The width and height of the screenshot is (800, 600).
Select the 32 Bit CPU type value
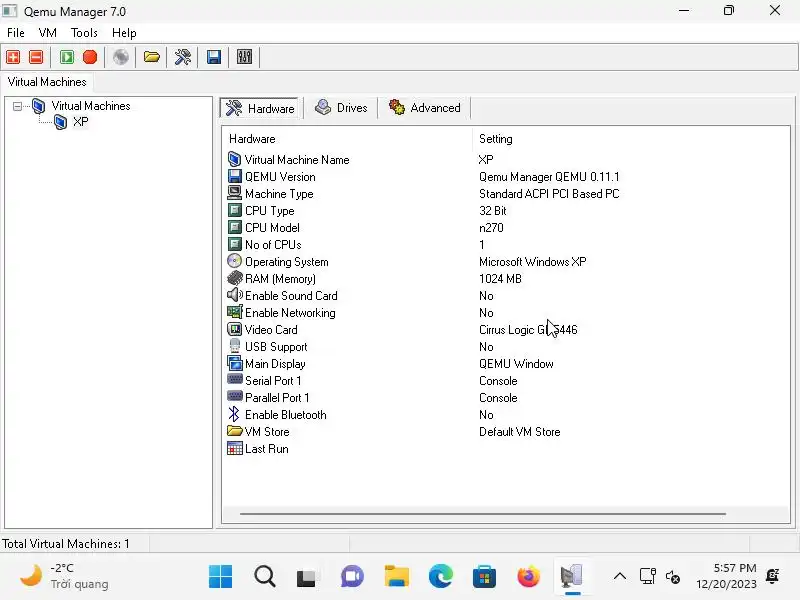pyautogui.click(x=492, y=211)
